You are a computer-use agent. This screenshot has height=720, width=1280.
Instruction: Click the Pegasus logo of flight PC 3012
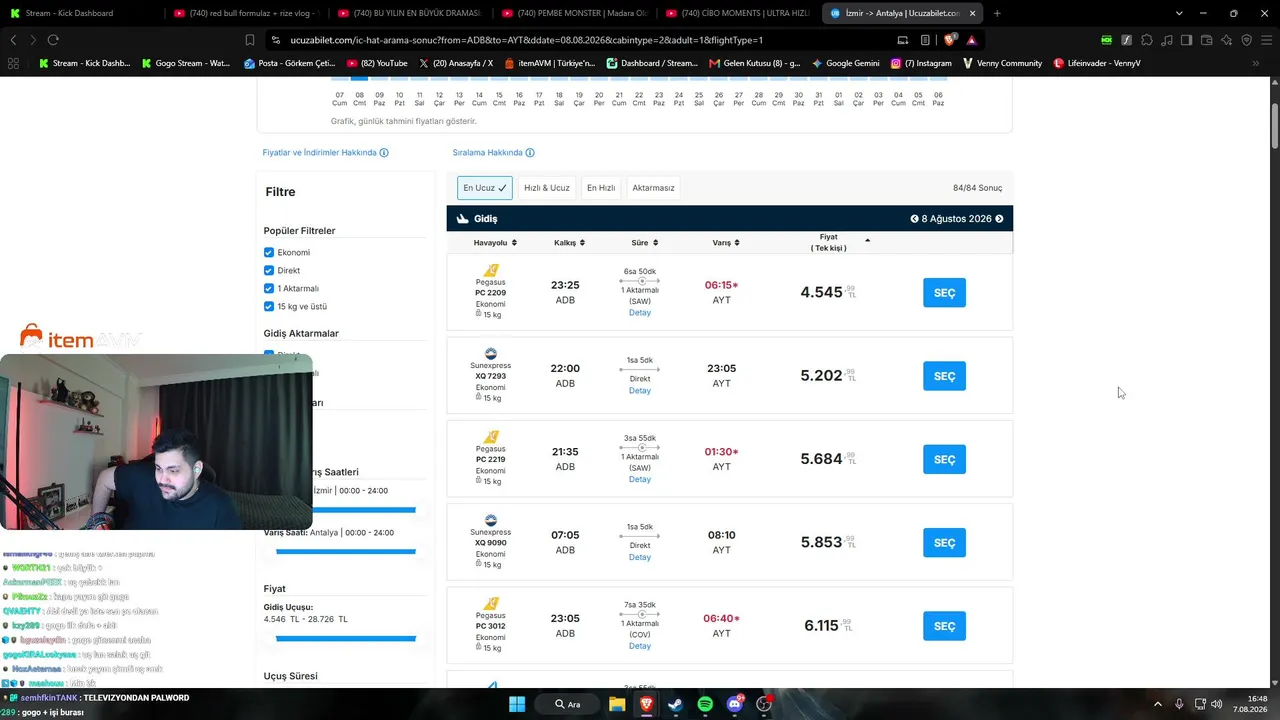pyautogui.click(x=491, y=604)
